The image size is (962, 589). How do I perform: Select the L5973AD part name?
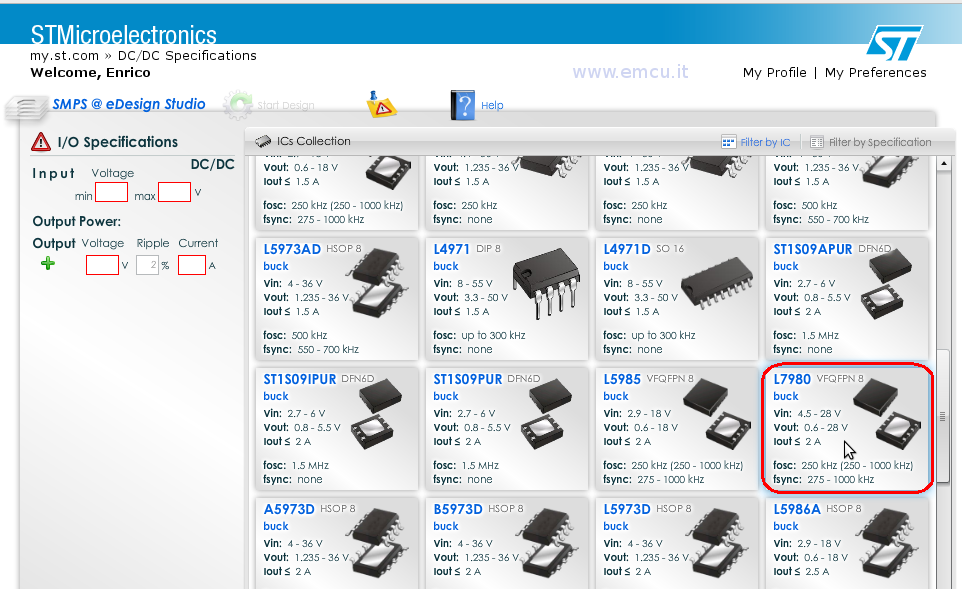292,249
